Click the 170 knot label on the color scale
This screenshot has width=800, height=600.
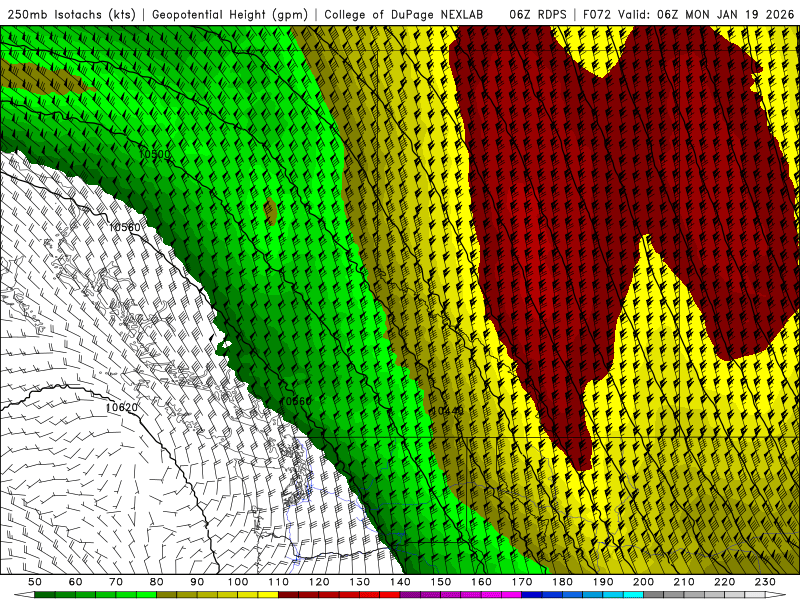click(x=522, y=582)
